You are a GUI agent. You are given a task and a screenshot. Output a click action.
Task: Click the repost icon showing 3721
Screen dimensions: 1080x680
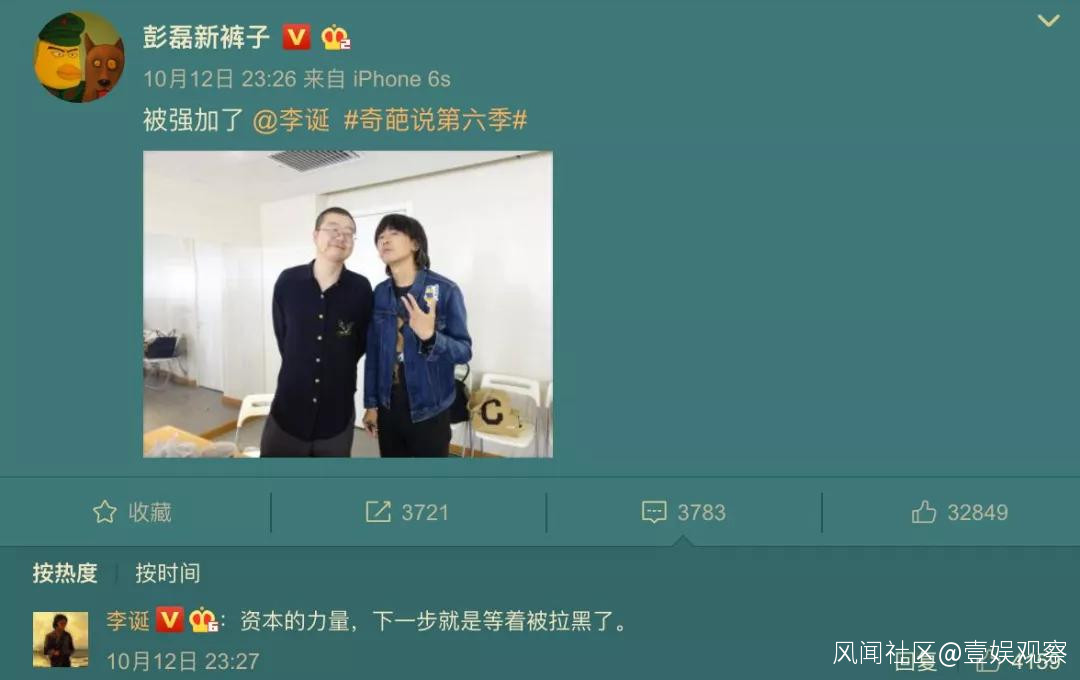point(377,512)
